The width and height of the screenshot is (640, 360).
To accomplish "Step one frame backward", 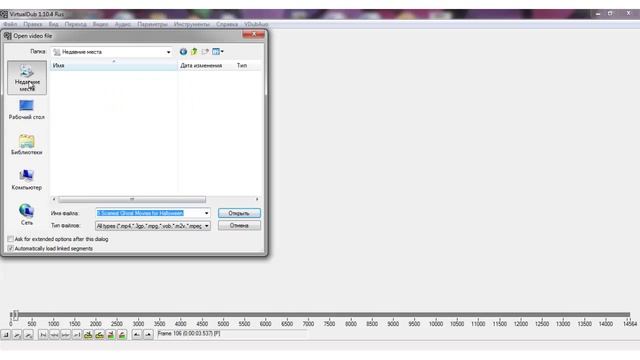I will pyautogui.click(x=54, y=335).
